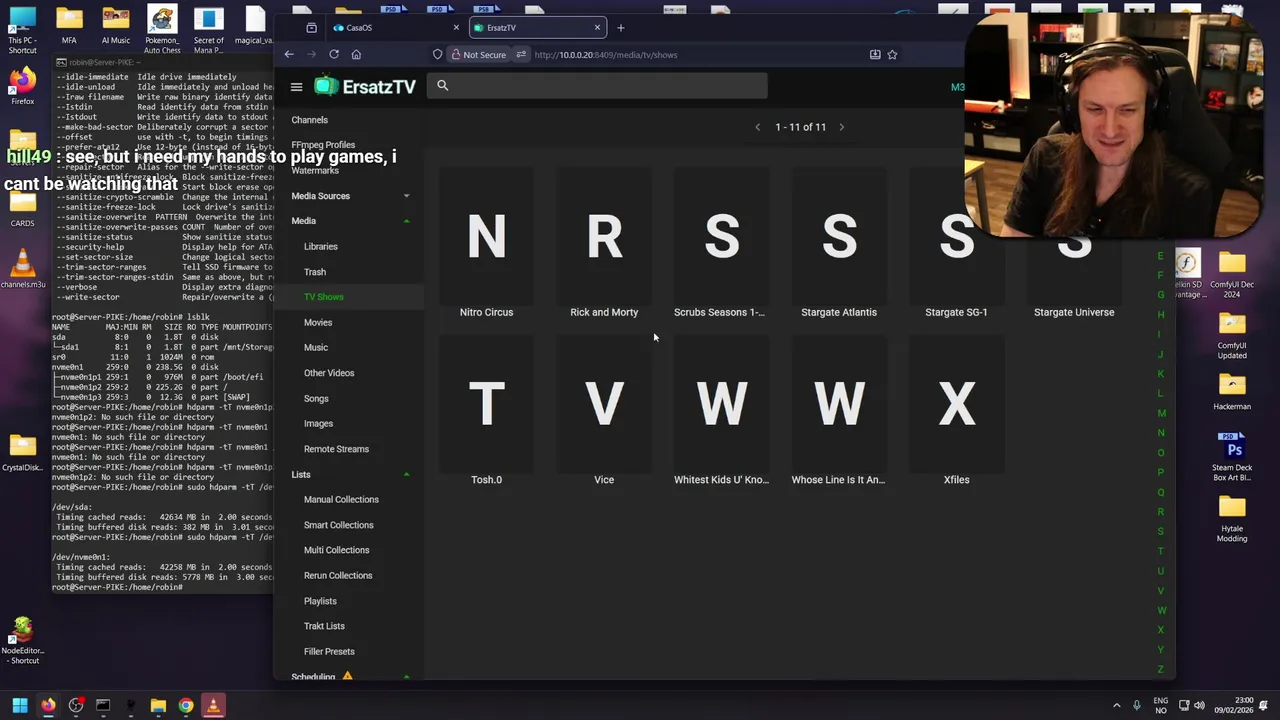Click the install/download icon in address bar

(x=875, y=55)
